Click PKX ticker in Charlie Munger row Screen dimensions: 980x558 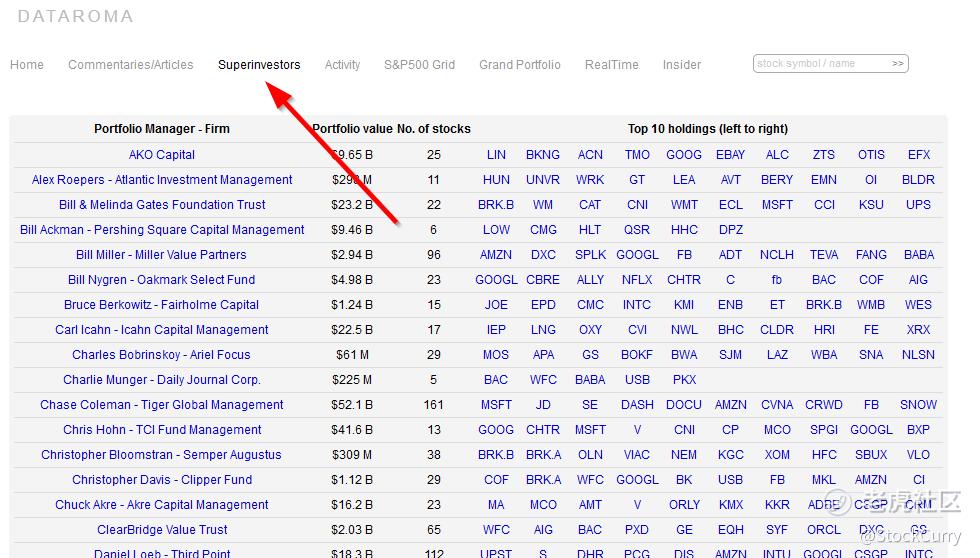tap(684, 380)
